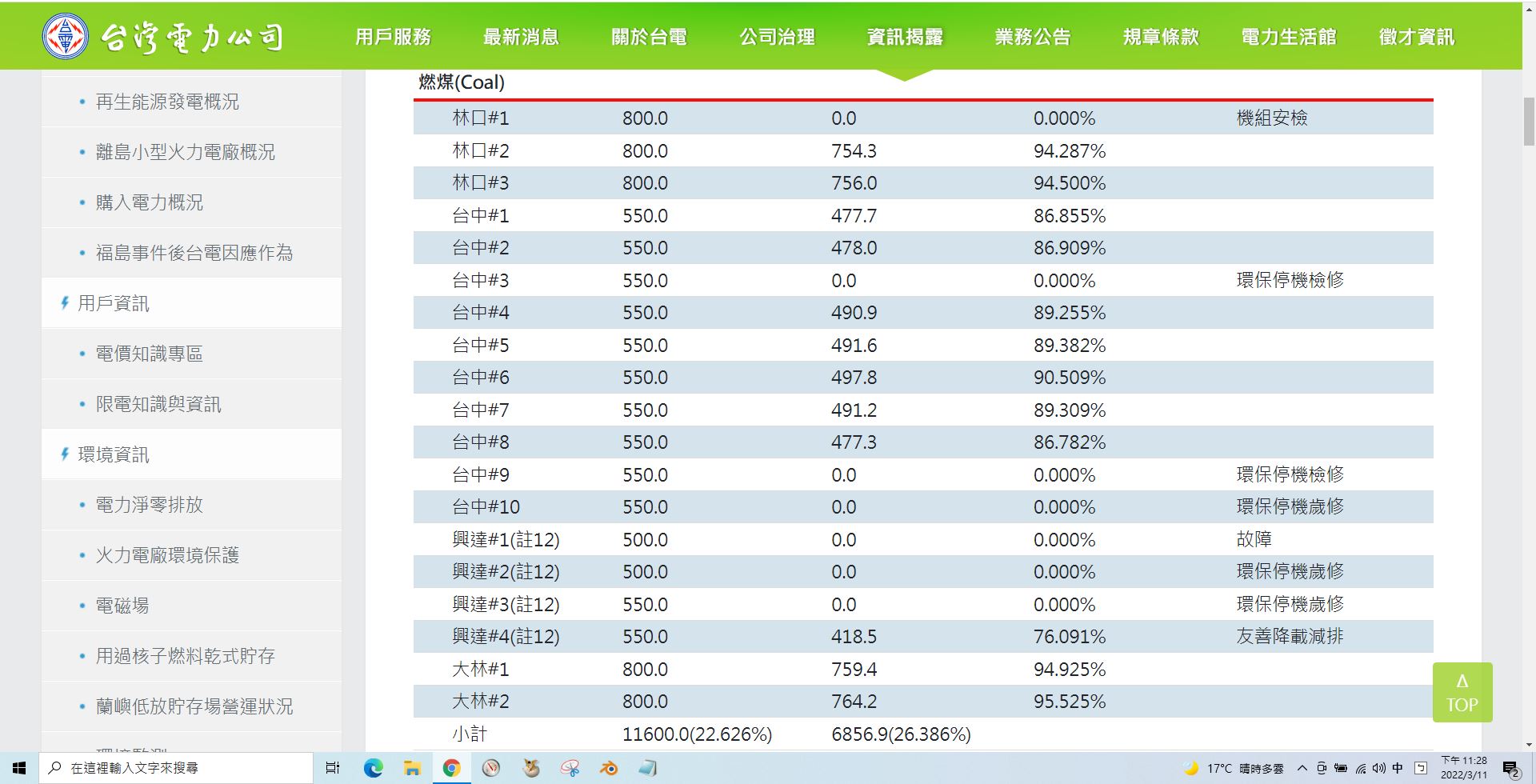The image size is (1536, 784).
Task: Launch Microsoft Edge from the taskbar
Action: [x=373, y=768]
